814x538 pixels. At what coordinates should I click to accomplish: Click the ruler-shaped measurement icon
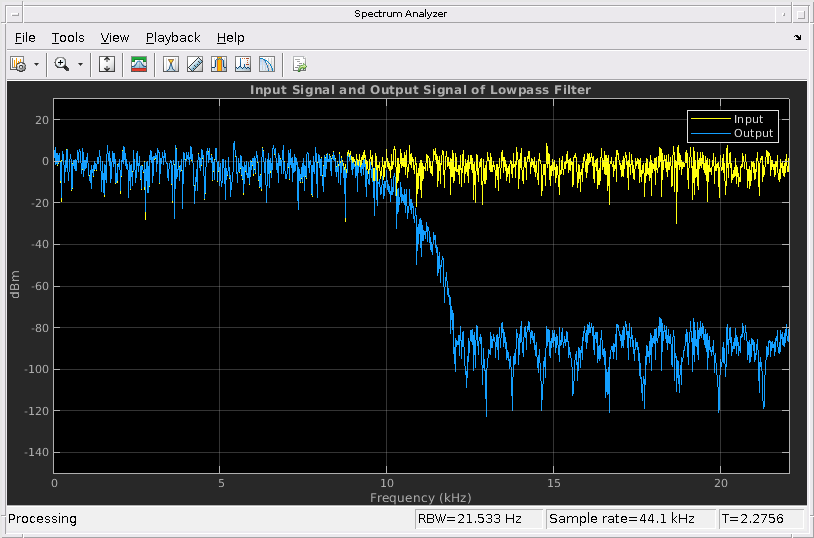[195, 64]
